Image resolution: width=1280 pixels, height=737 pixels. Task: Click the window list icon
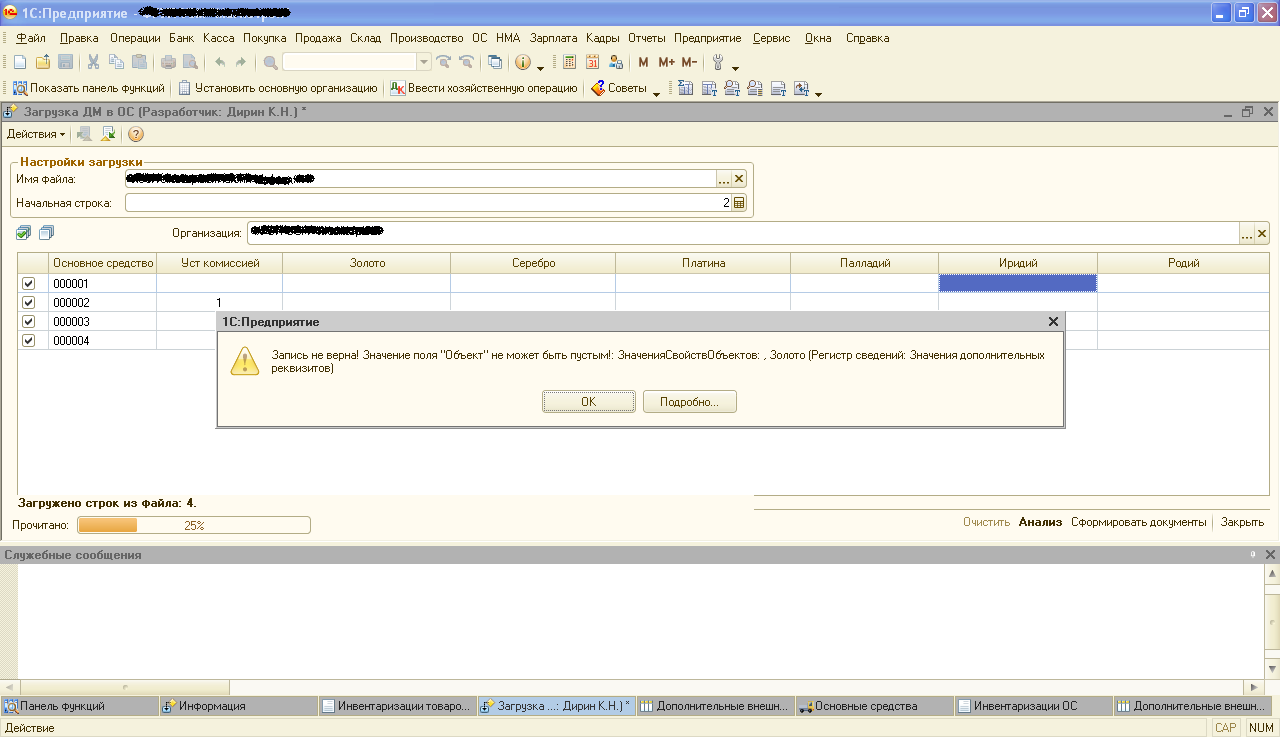[x=495, y=62]
